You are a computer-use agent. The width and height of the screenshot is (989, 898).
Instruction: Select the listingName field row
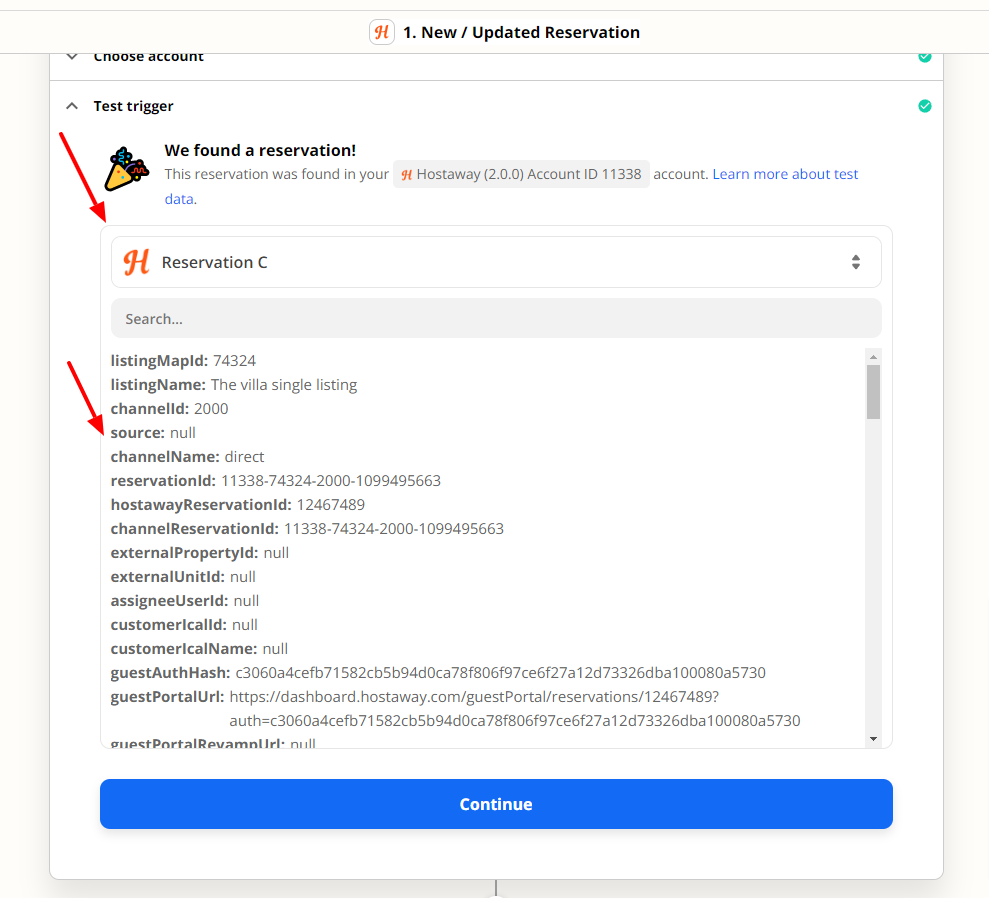click(x=234, y=385)
